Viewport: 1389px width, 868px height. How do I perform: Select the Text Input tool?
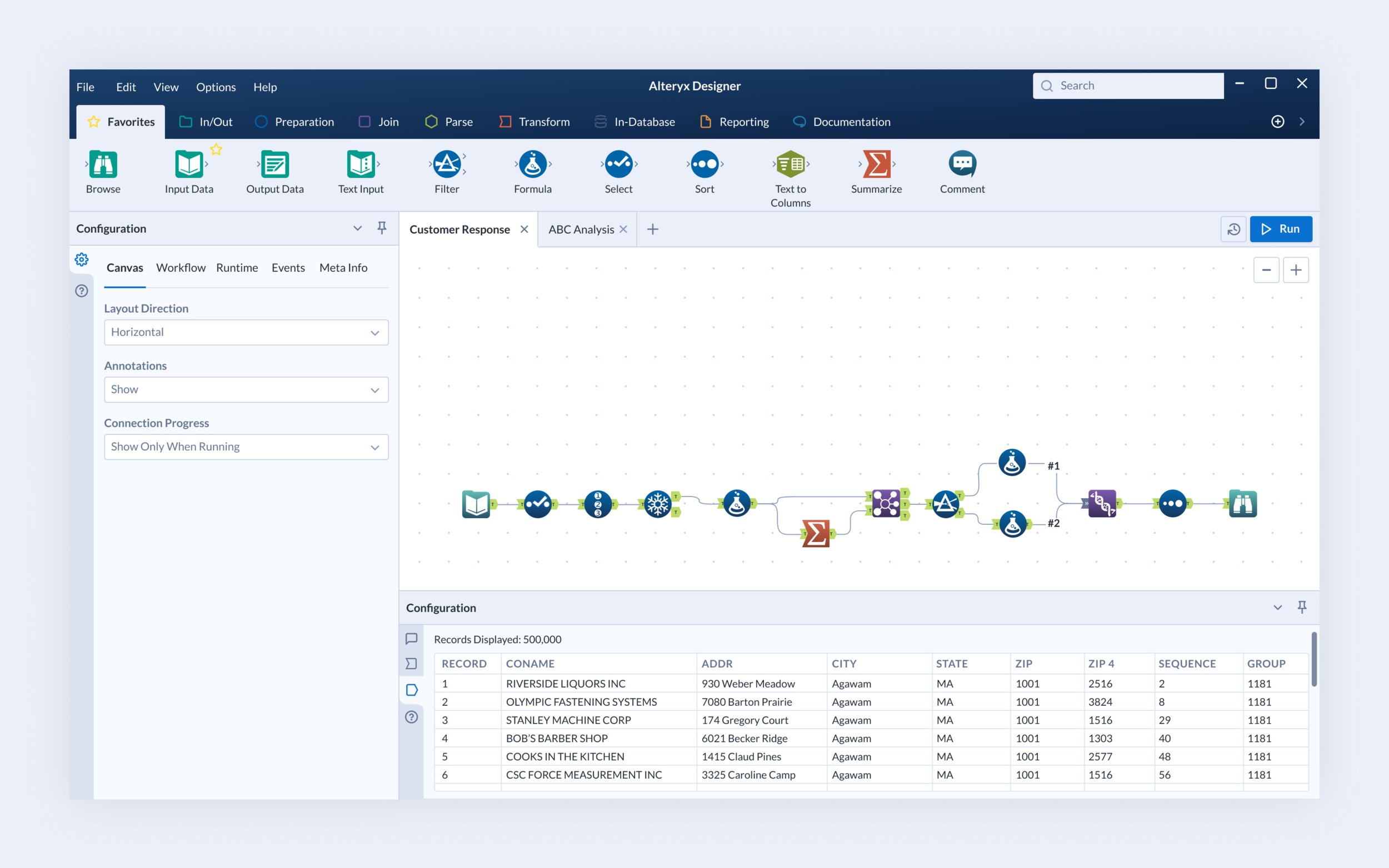pyautogui.click(x=361, y=172)
